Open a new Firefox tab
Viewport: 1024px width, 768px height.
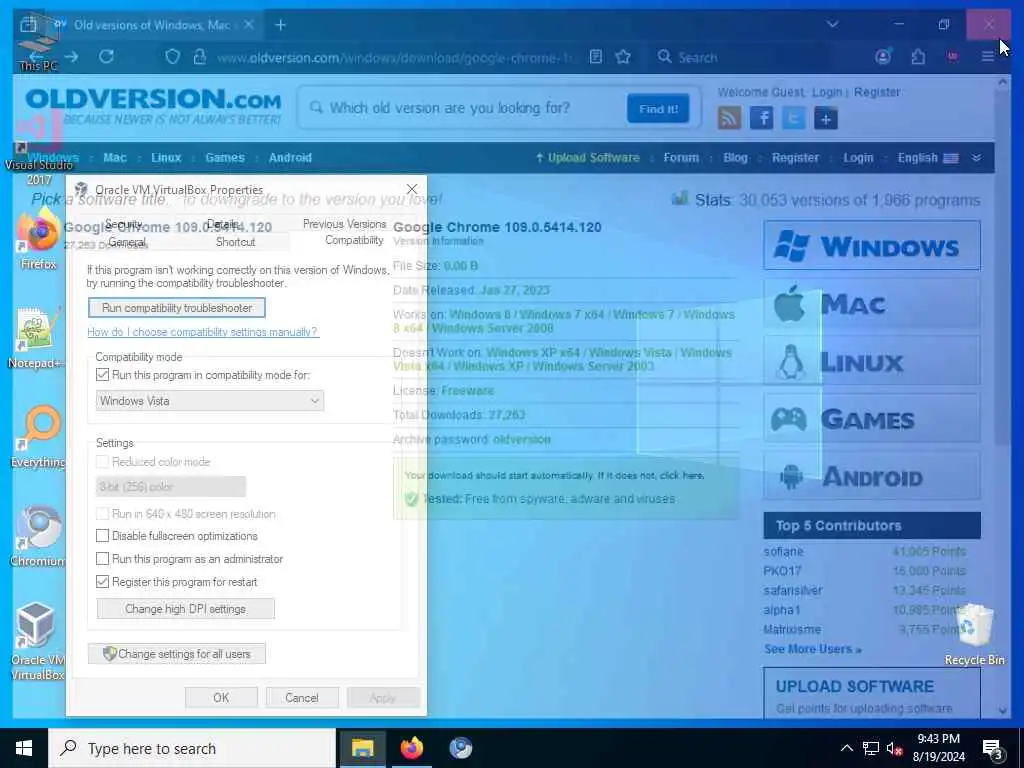point(281,25)
